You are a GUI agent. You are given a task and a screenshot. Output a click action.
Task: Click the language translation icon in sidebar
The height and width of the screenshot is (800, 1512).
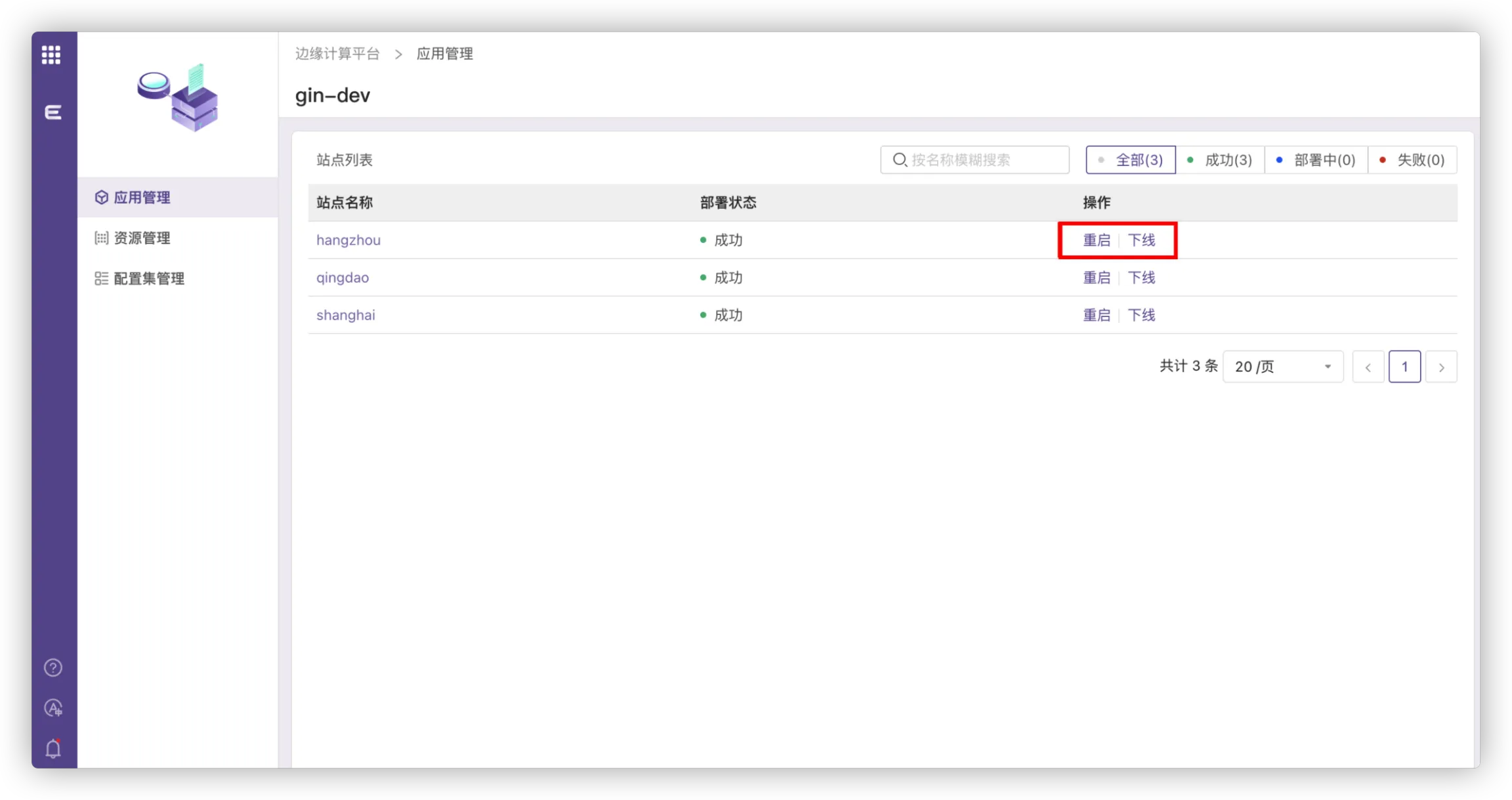pyautogui.click(x=53, y=708)
